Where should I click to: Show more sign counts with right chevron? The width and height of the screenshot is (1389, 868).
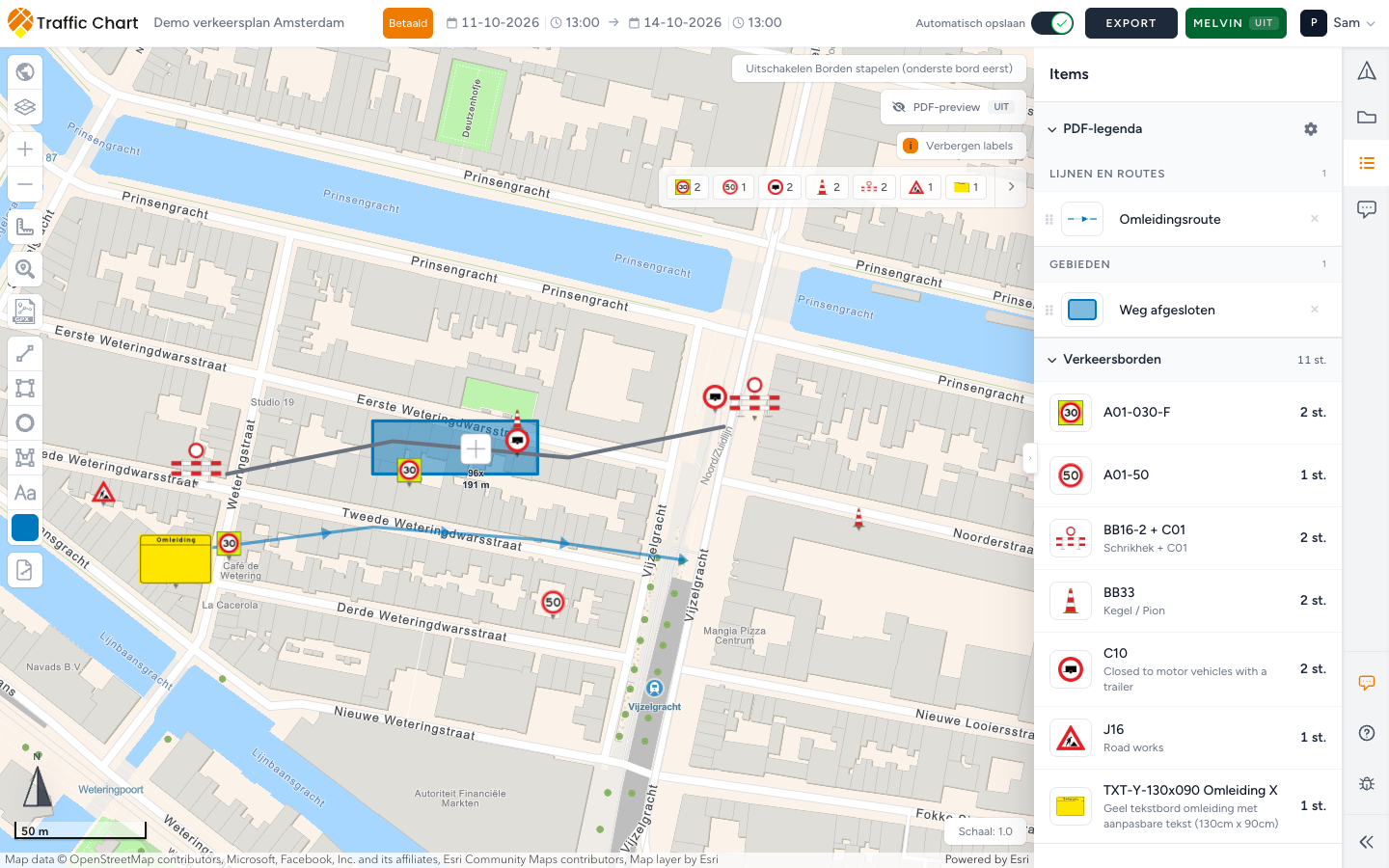(1011, 187)
